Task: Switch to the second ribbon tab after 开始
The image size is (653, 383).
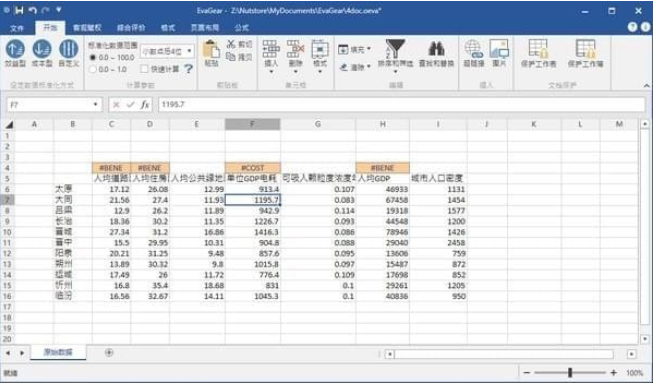Action: (87, 28)
